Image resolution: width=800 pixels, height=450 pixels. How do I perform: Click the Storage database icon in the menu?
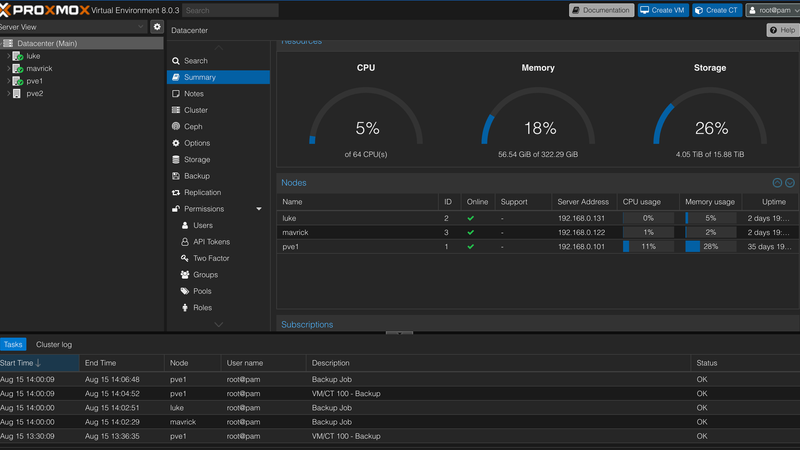pyautogui.click(x=176, y=160)
